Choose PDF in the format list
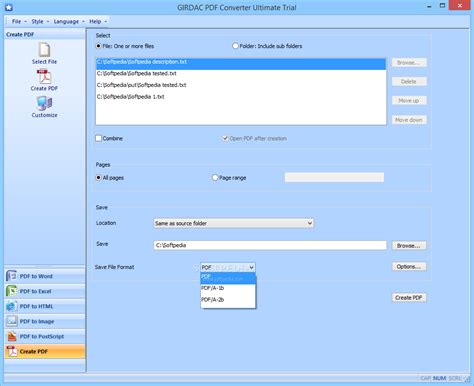Image resolution: width=474 pixels, height=386 pixels. pyautogui.click(x=228, y=278)
